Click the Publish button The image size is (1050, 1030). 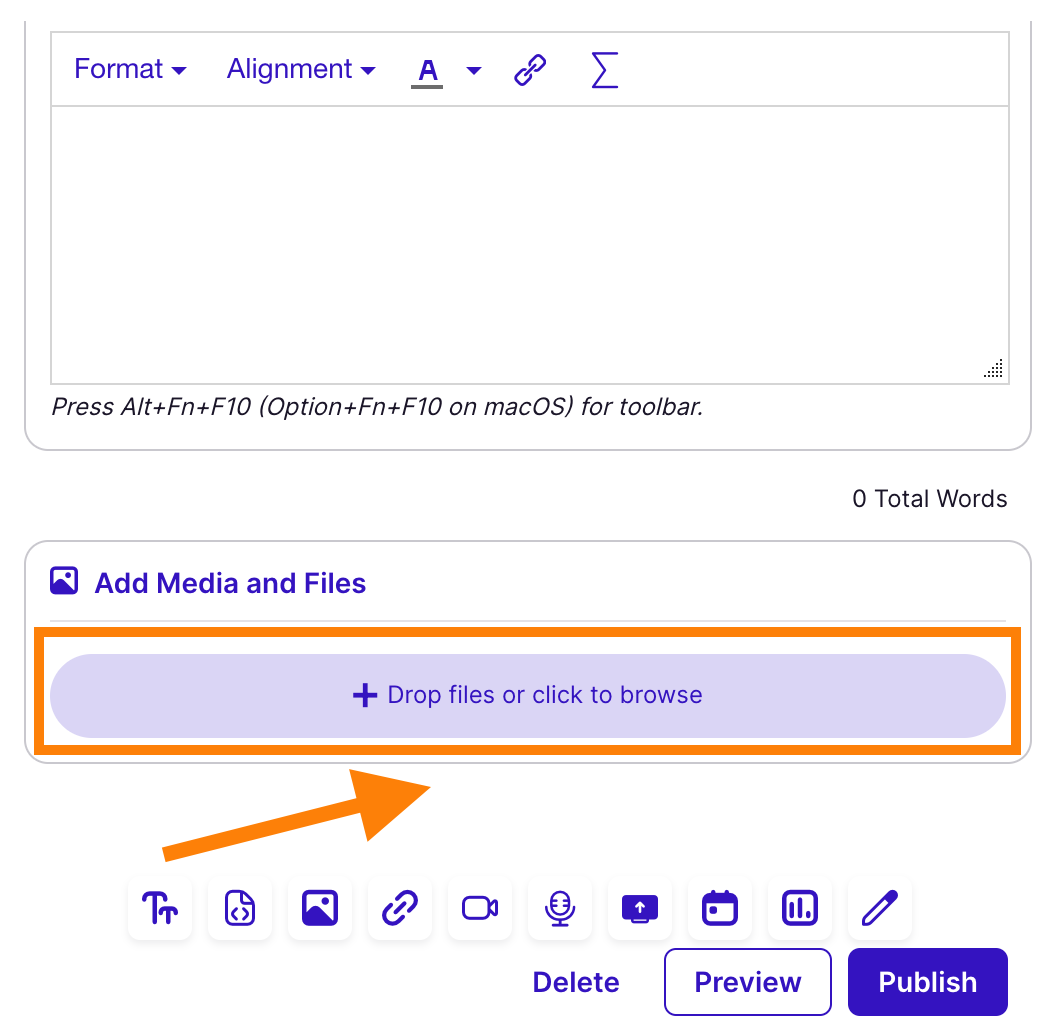tap(927, 982)
